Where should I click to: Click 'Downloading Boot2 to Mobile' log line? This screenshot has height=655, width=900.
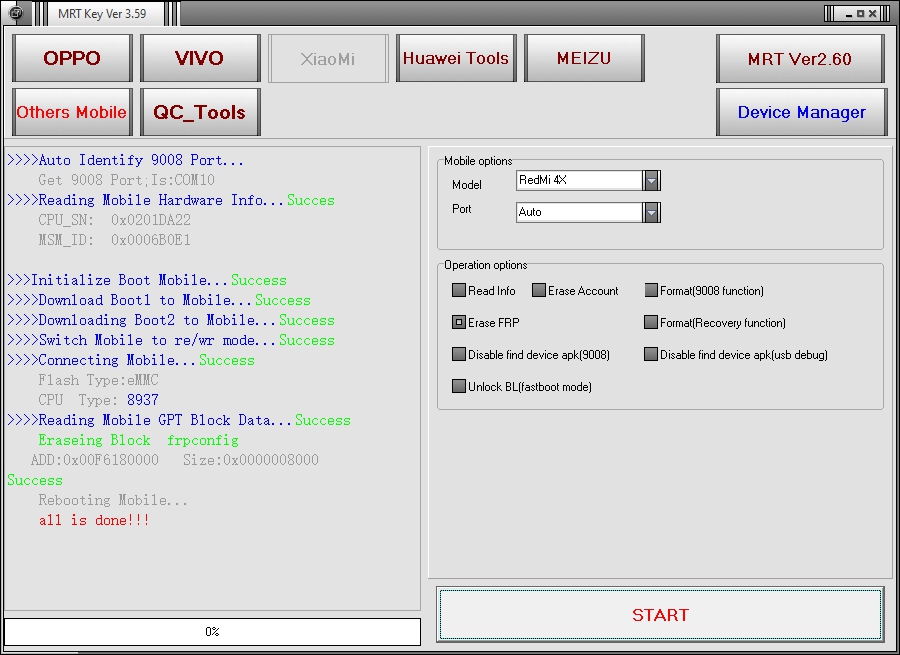[x=171, y=320]
